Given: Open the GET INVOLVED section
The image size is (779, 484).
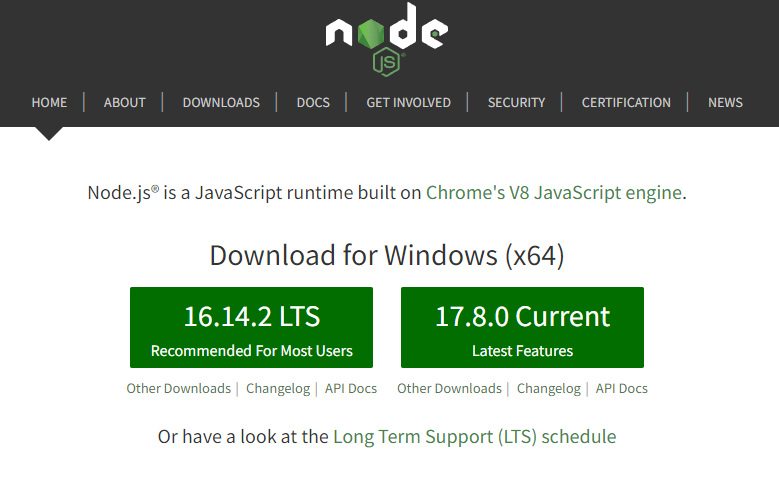Looking at the screenshot, I should [x=408, y=102].
